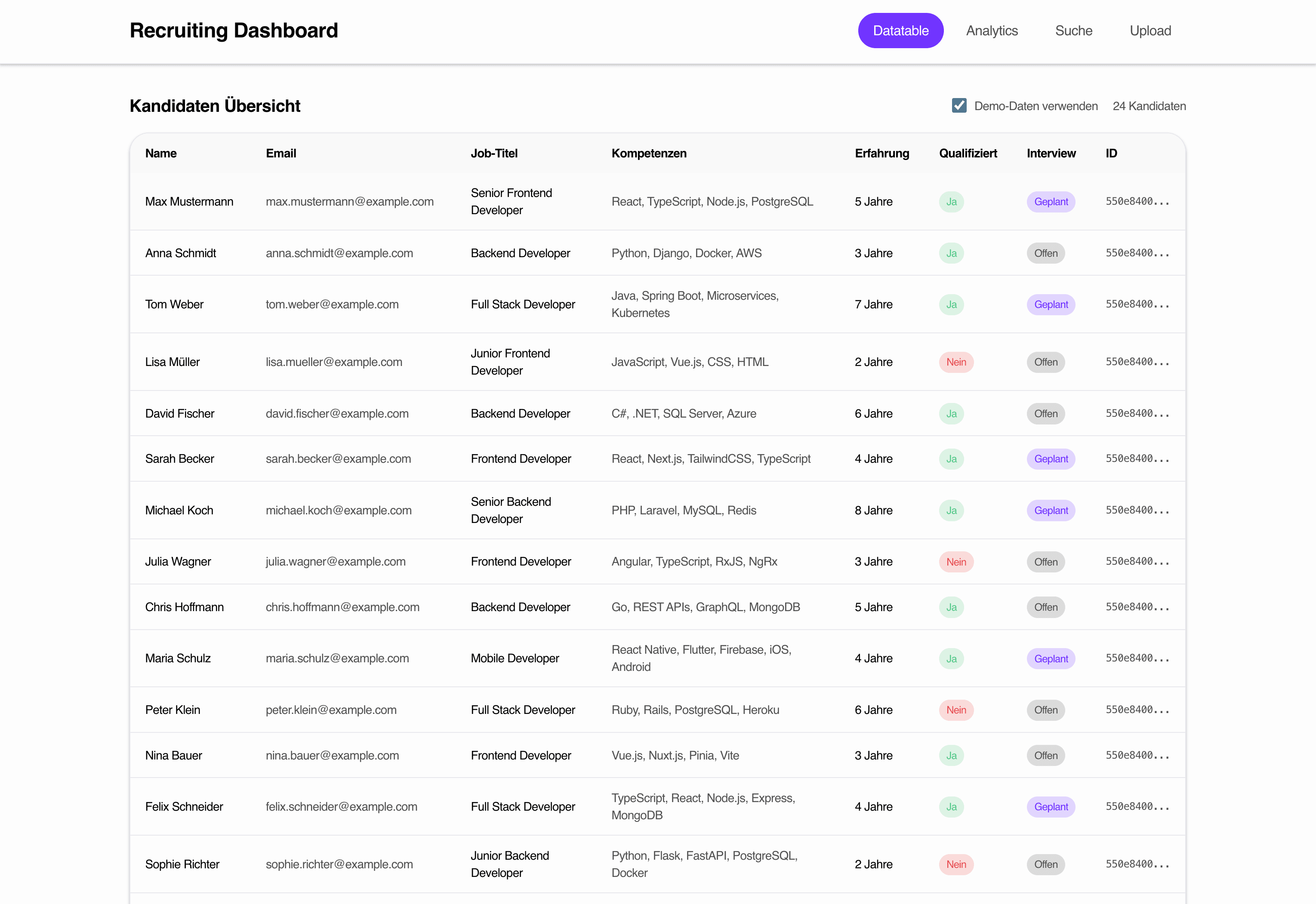
Task: Click michael.koch@example.com email address
Action: [x=339, y=510]
